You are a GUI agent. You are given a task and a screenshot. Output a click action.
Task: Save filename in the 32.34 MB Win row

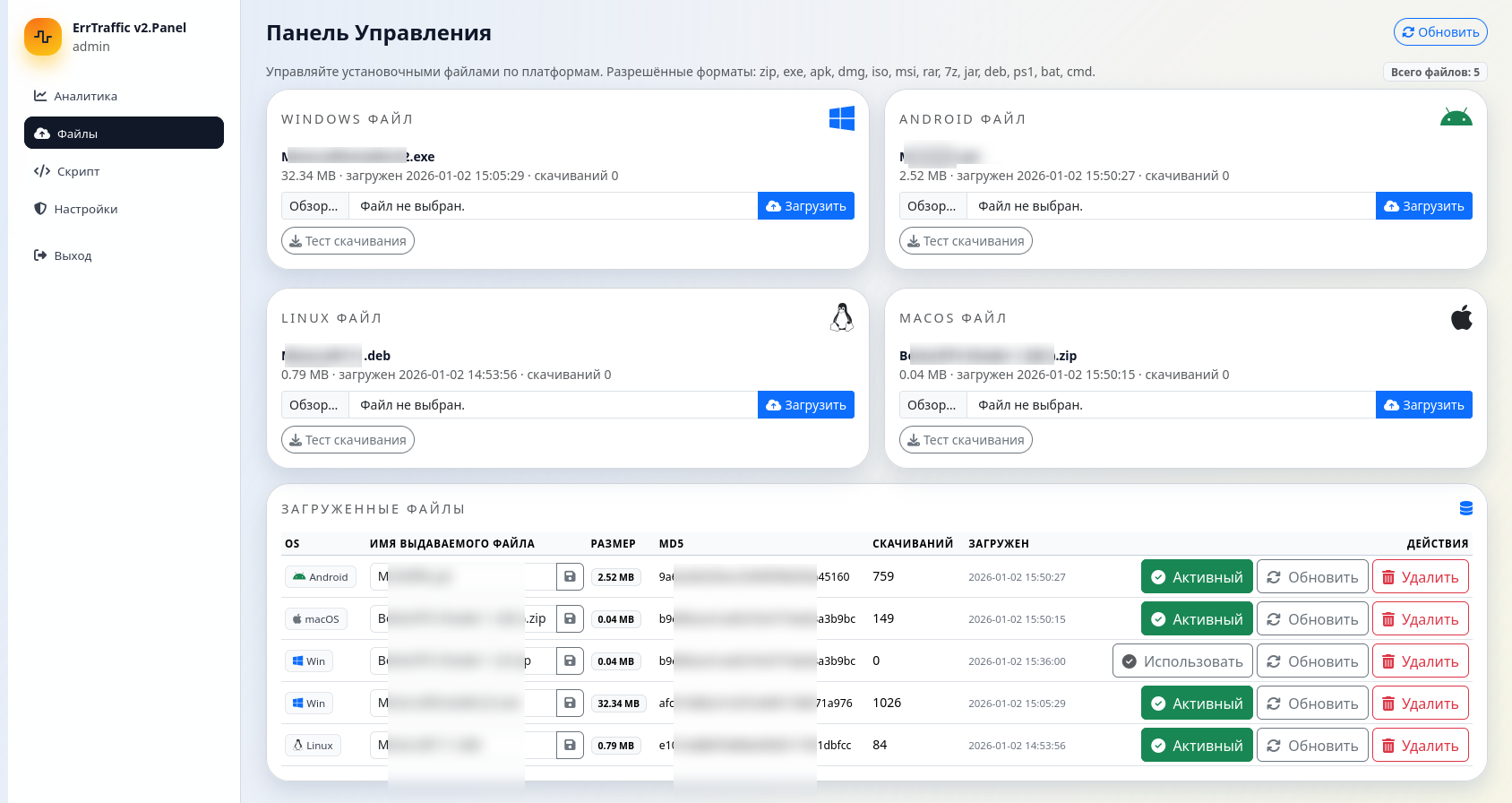coord(570,704)
